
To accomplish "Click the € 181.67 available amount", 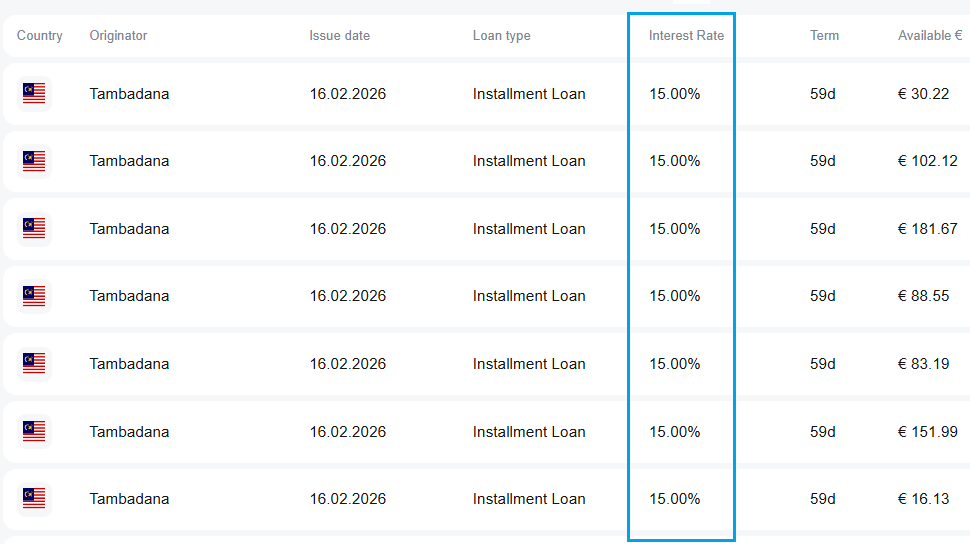I will tap(927, 229).
